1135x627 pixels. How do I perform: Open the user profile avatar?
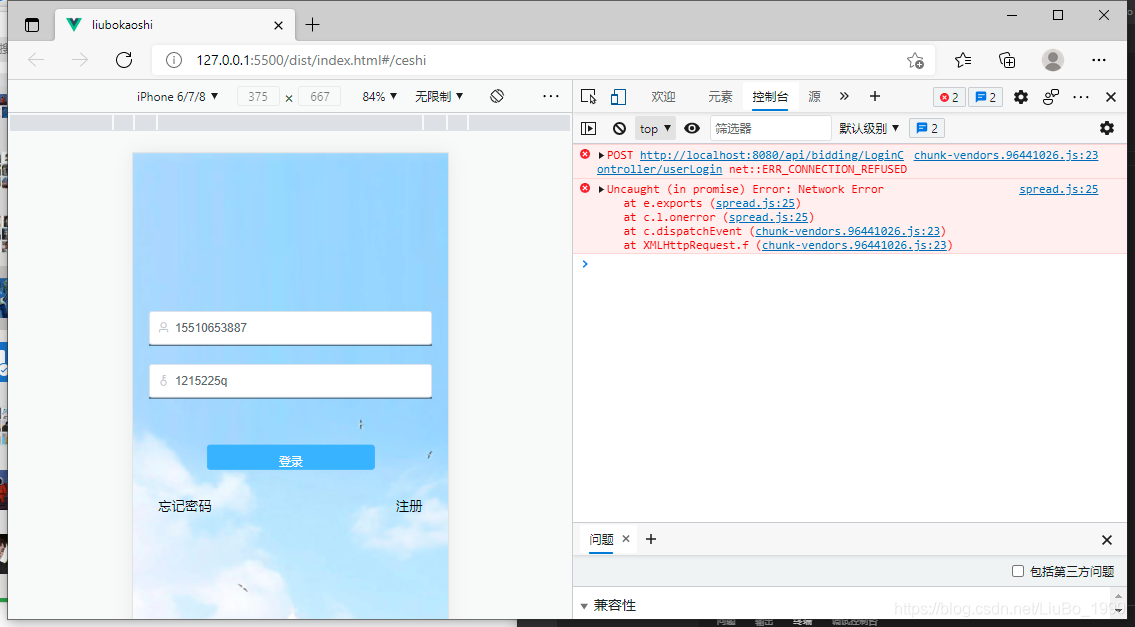point(1052,60)
